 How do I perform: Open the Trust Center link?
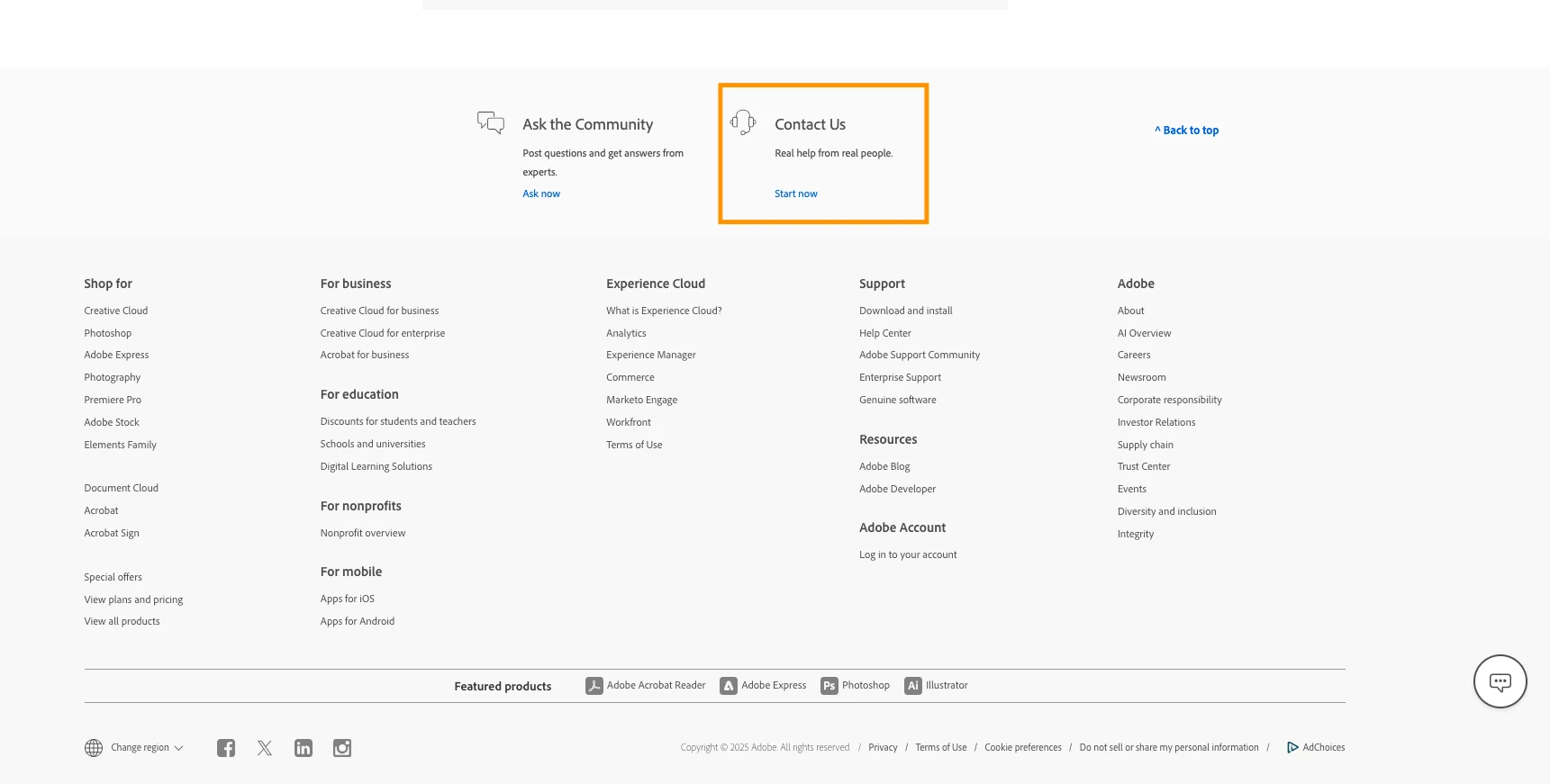(x=1144, y=466)
